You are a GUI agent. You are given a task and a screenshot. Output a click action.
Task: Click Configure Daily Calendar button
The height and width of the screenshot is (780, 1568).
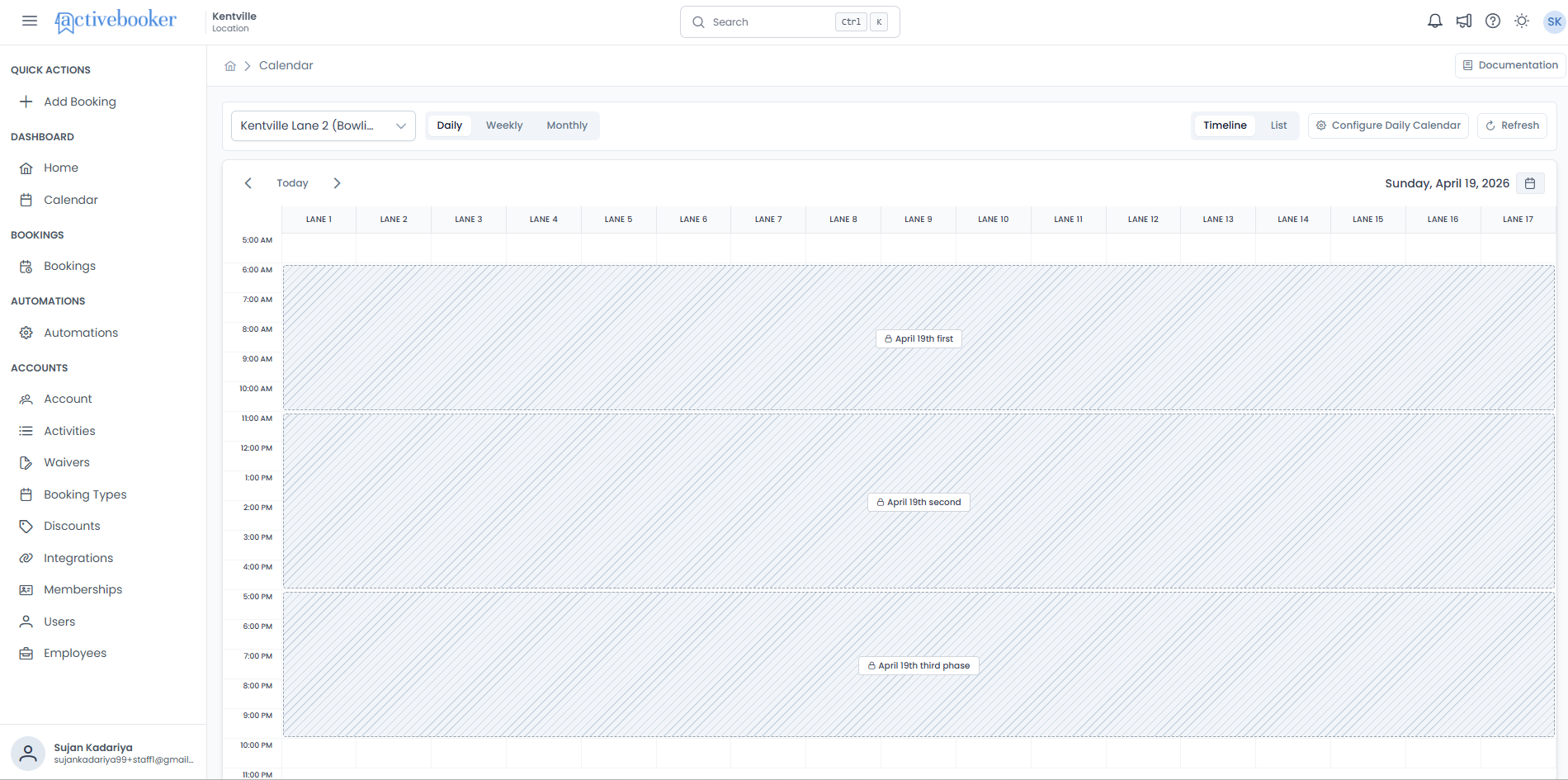pos(1388,125)
